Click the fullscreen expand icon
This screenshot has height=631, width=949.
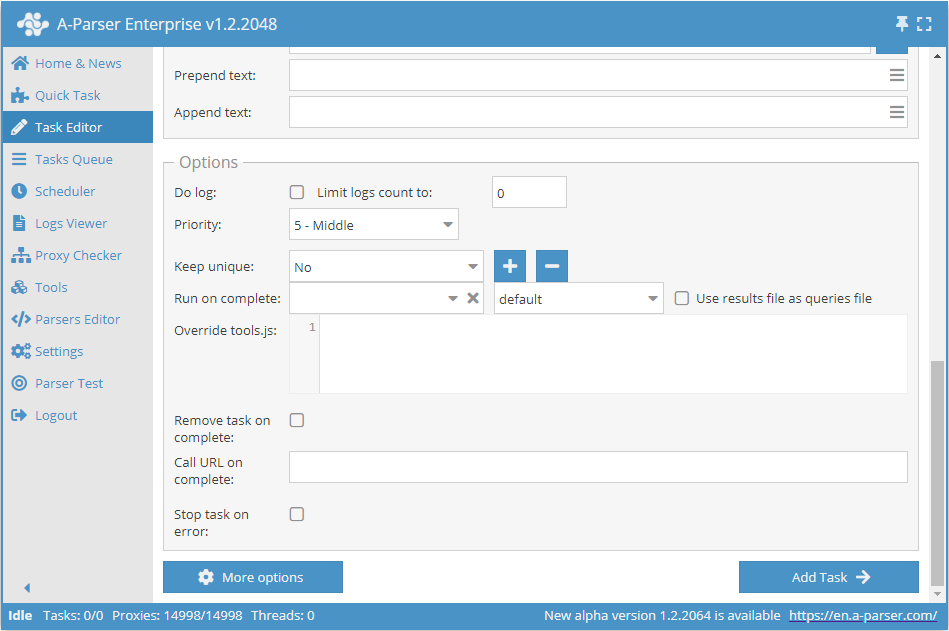coord(923,23)
